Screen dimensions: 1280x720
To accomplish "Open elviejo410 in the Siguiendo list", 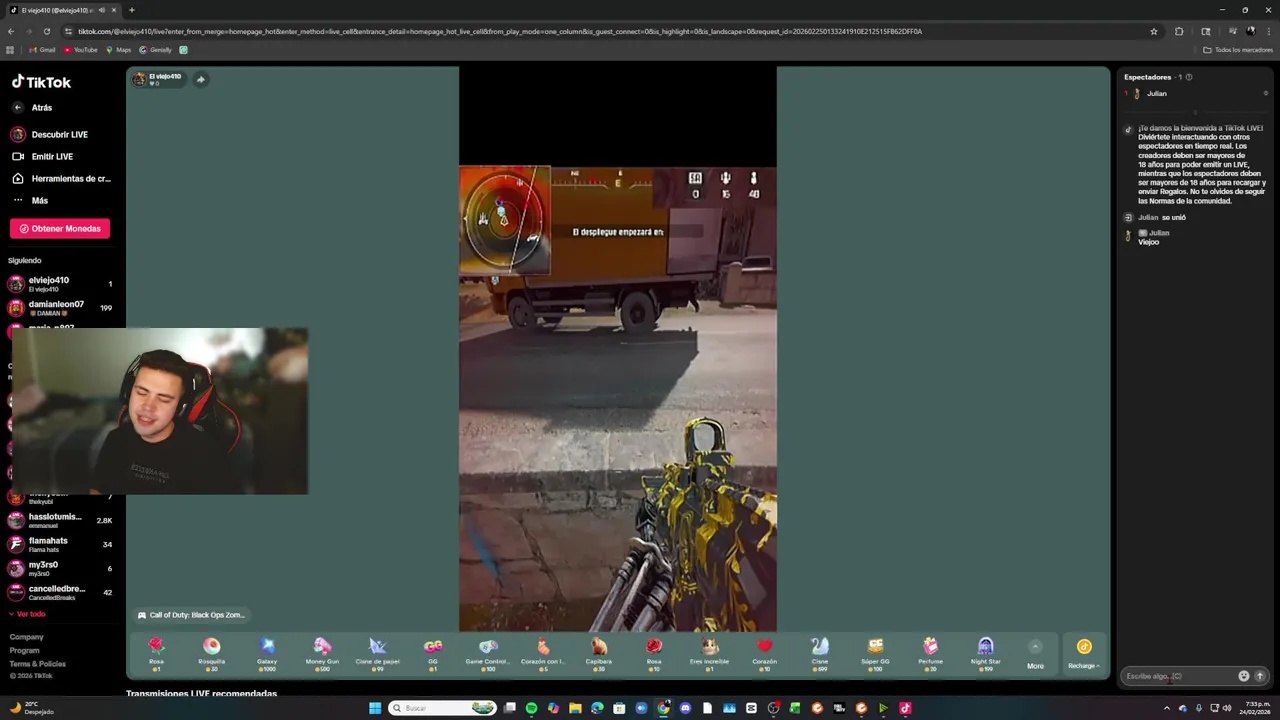I will 62,284.
